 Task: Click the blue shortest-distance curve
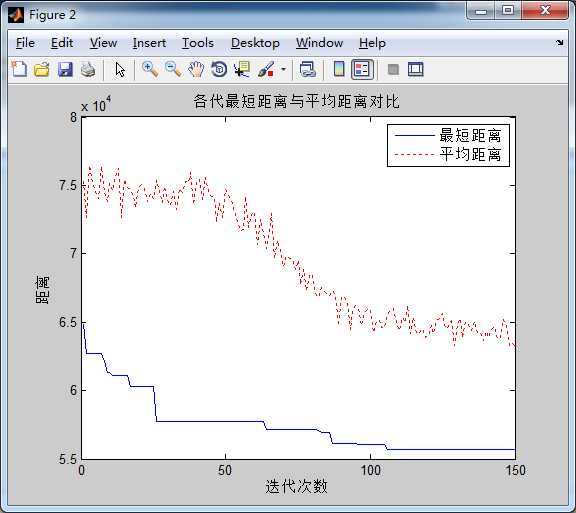click(209, 421)
